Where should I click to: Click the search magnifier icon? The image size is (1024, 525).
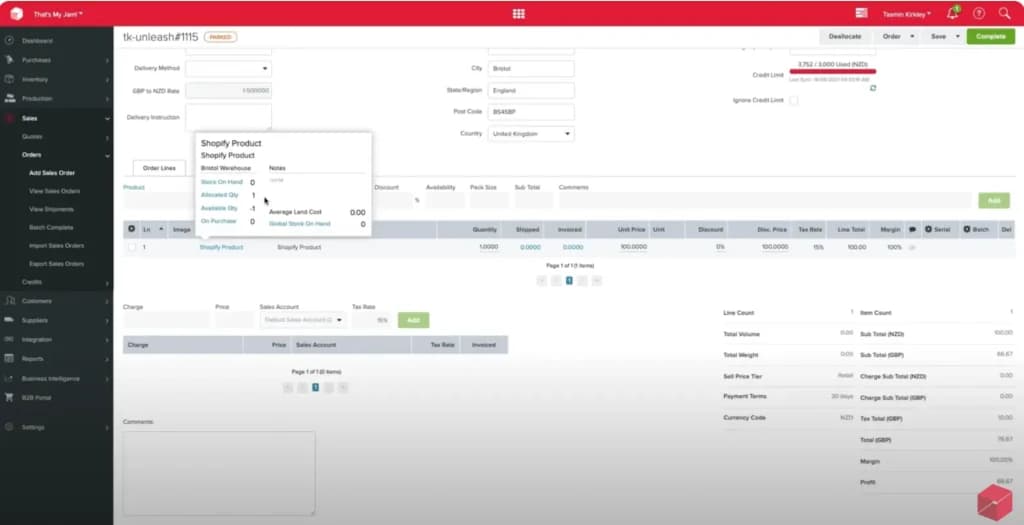(1004, 14)
